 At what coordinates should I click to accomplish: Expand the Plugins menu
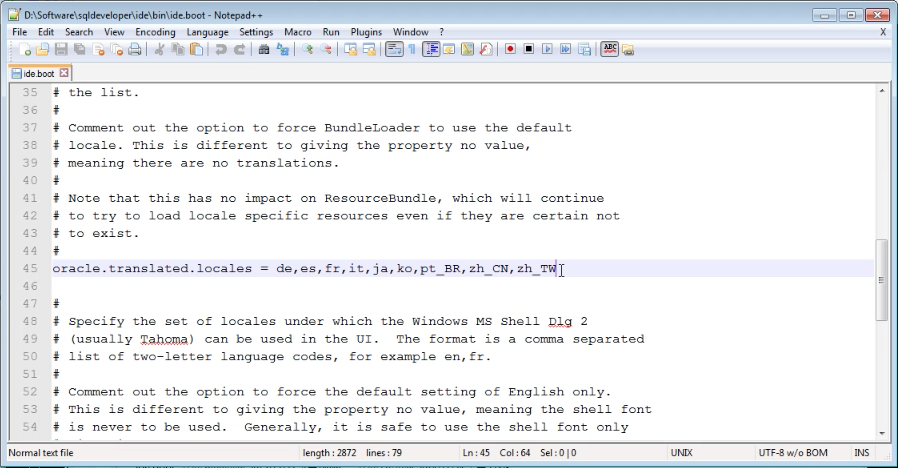tap(366, 32)
